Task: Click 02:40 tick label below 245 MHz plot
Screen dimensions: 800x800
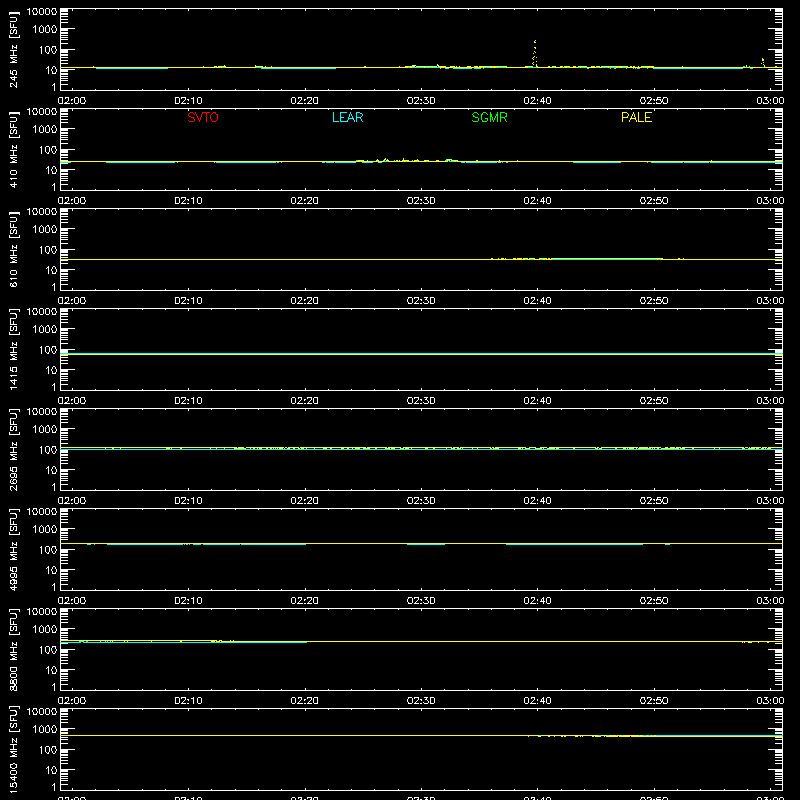Action: tap(537, 101)
